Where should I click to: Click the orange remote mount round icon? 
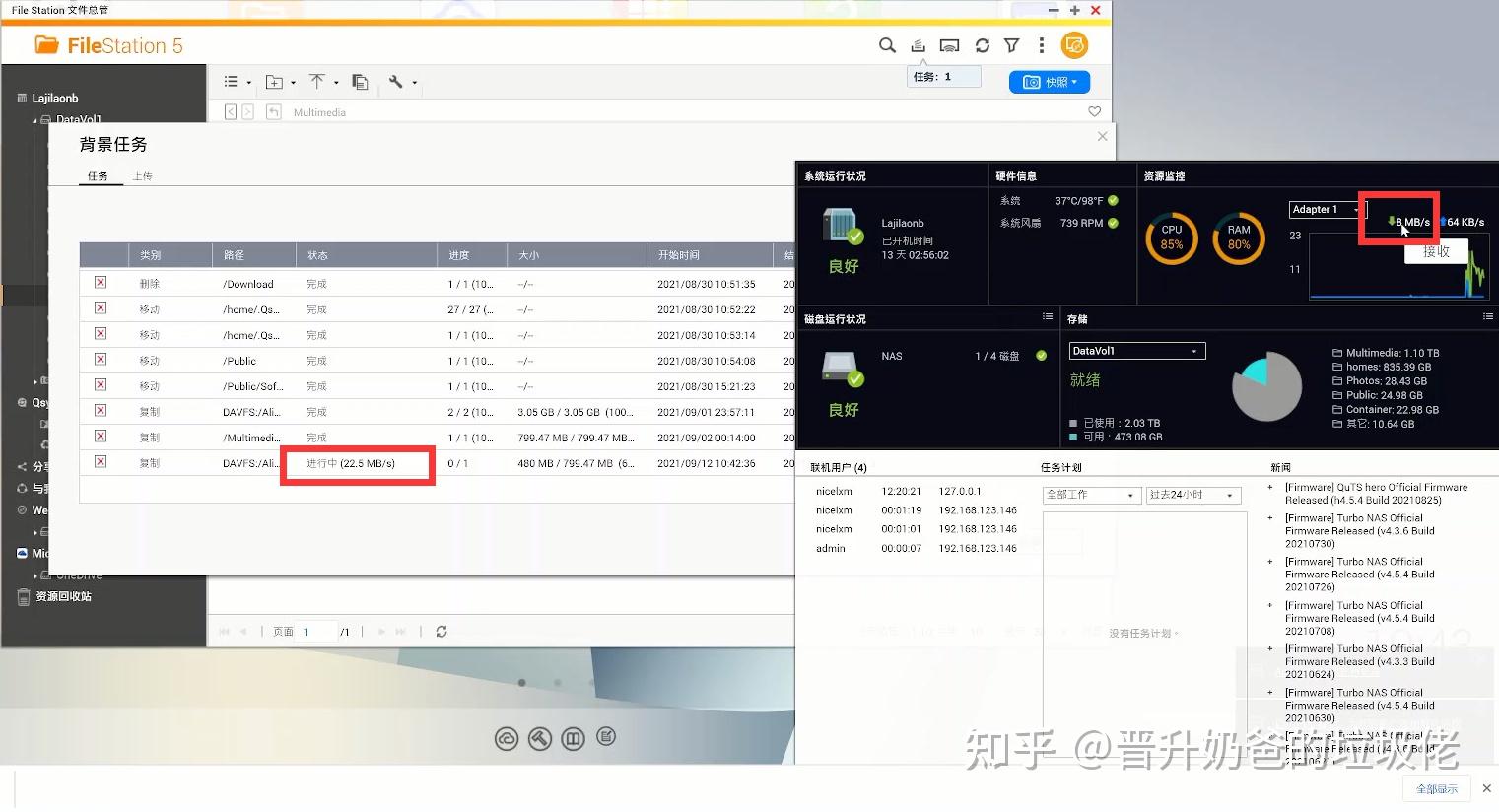pos(1074,45)
